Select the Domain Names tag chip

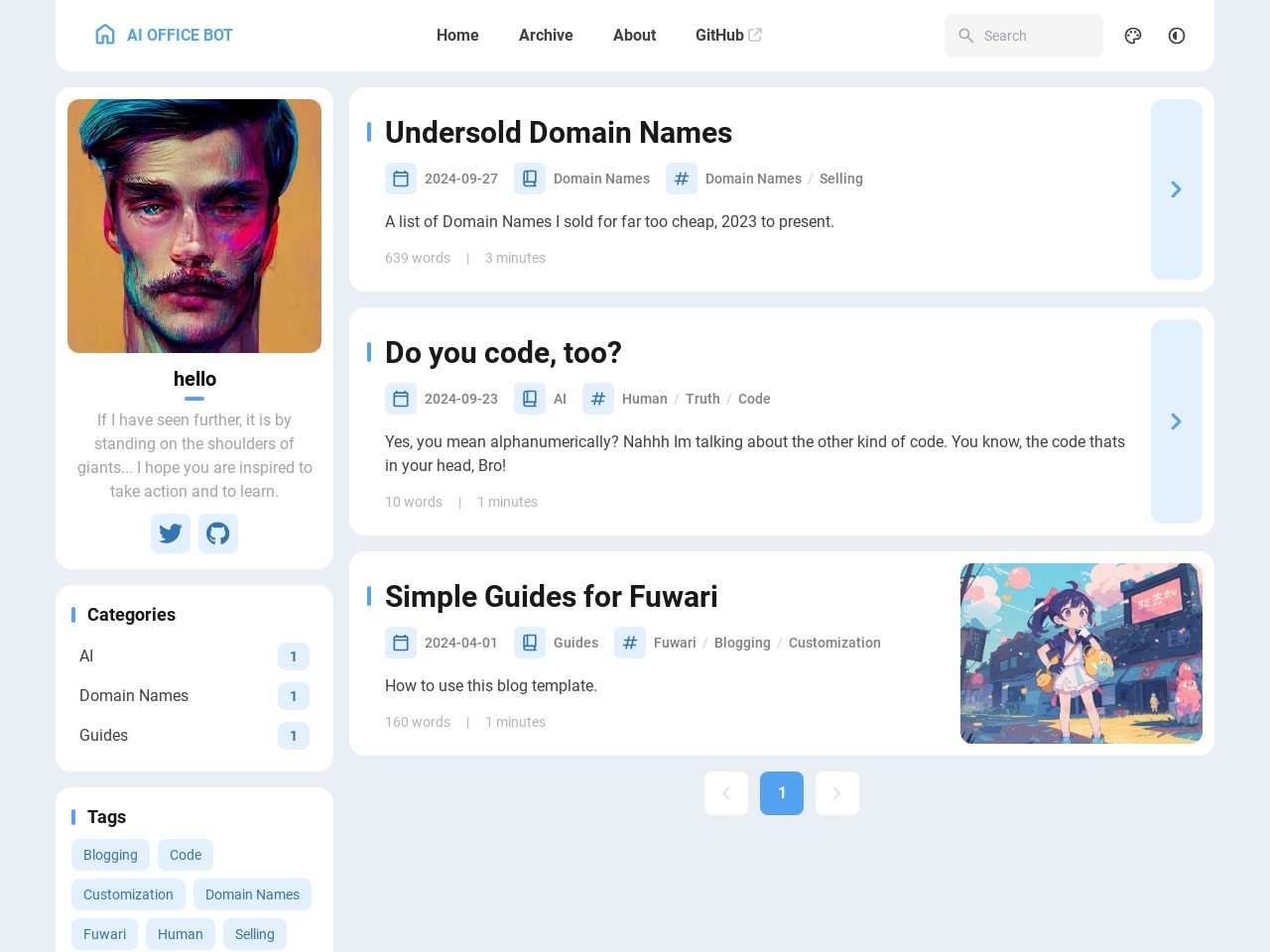point(252,894)
